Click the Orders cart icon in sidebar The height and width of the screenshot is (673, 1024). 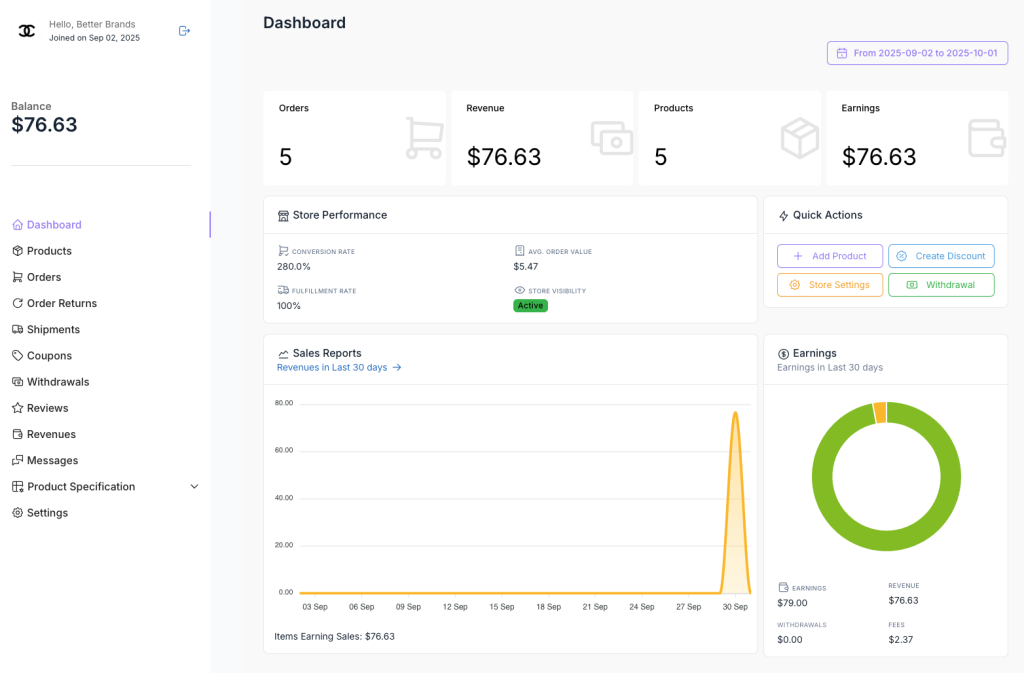[x=17, y=277]
